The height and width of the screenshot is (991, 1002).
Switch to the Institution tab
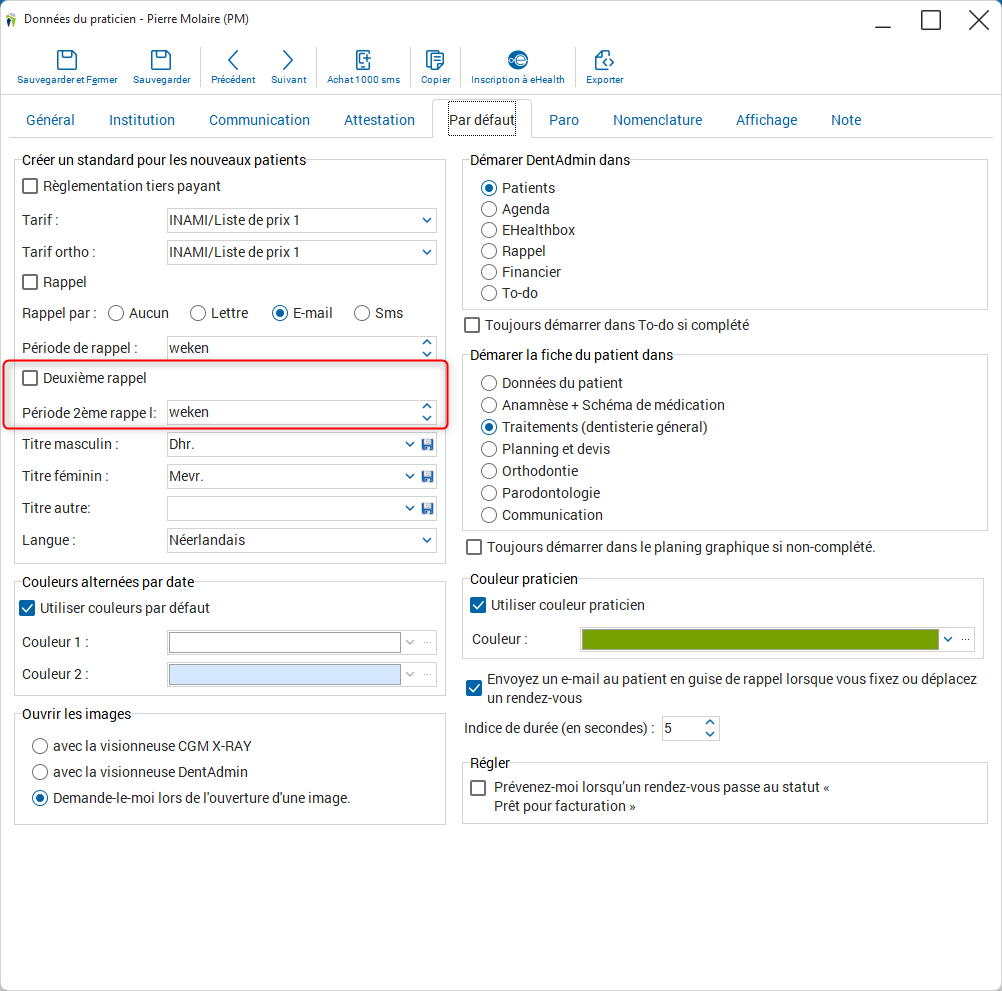pos(142,120)
